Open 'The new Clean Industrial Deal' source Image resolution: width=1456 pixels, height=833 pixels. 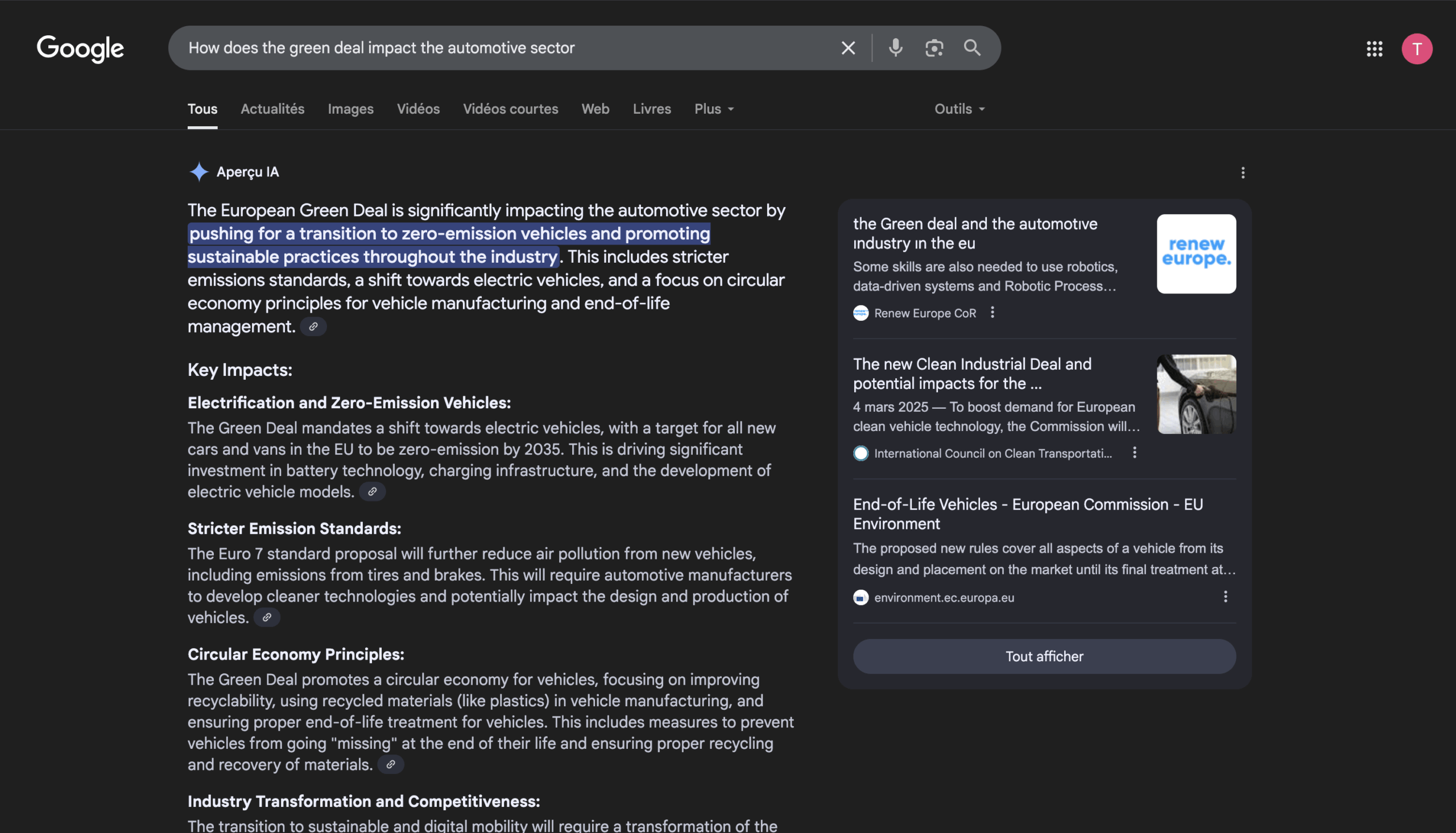coord(972,374)
